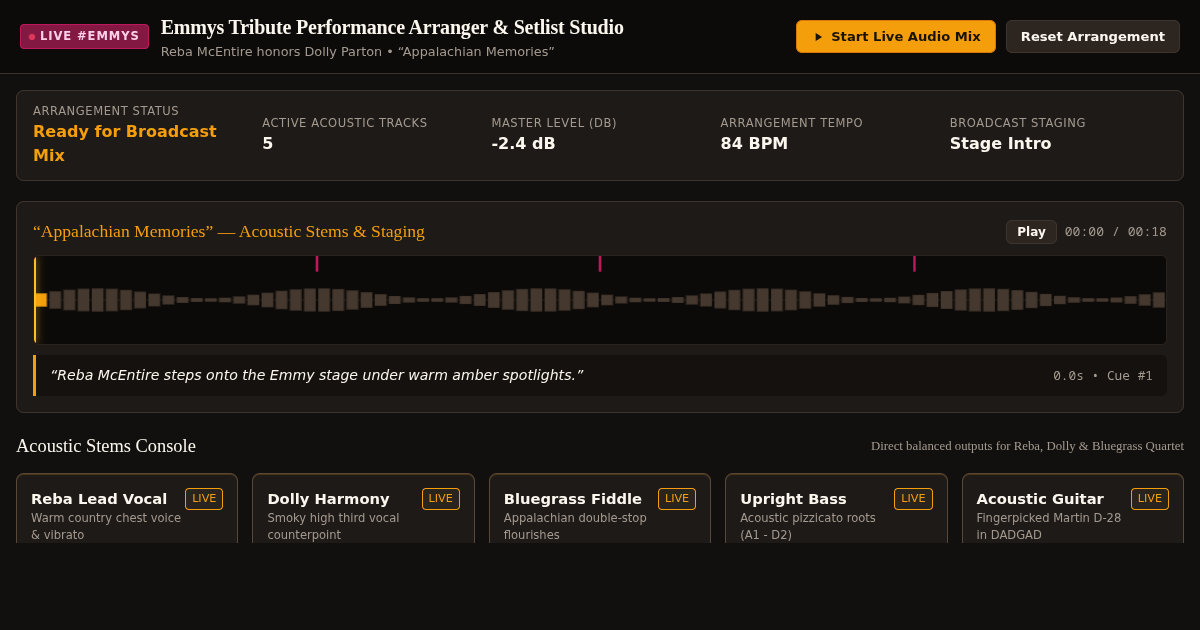Toggle LIVE badge on Bluegrass Fiddle

pos(677,499)
